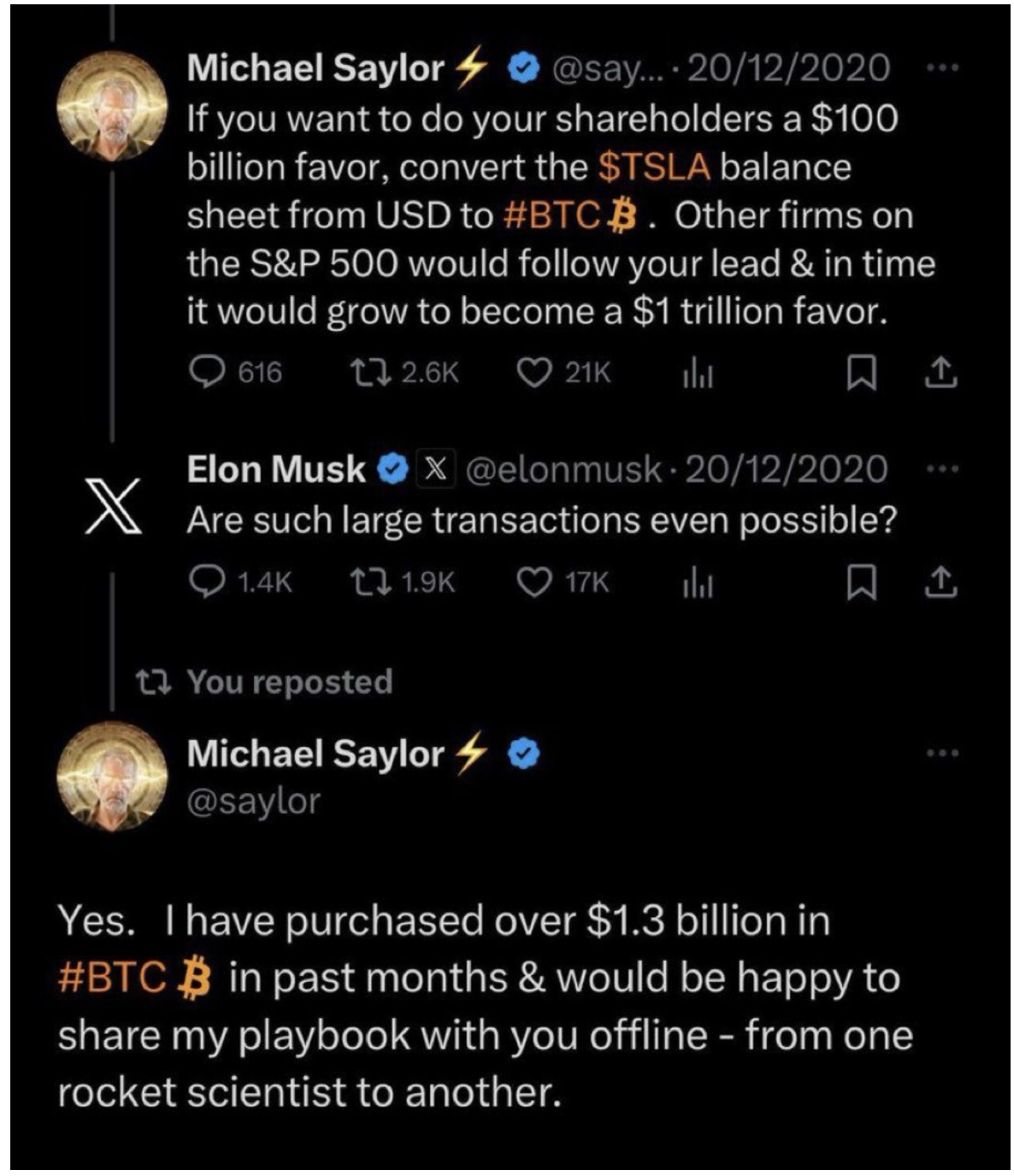Viewport: 1014px width, 1176px height.
Task: Open the @elonmusk profile handle
Action: 564,469
